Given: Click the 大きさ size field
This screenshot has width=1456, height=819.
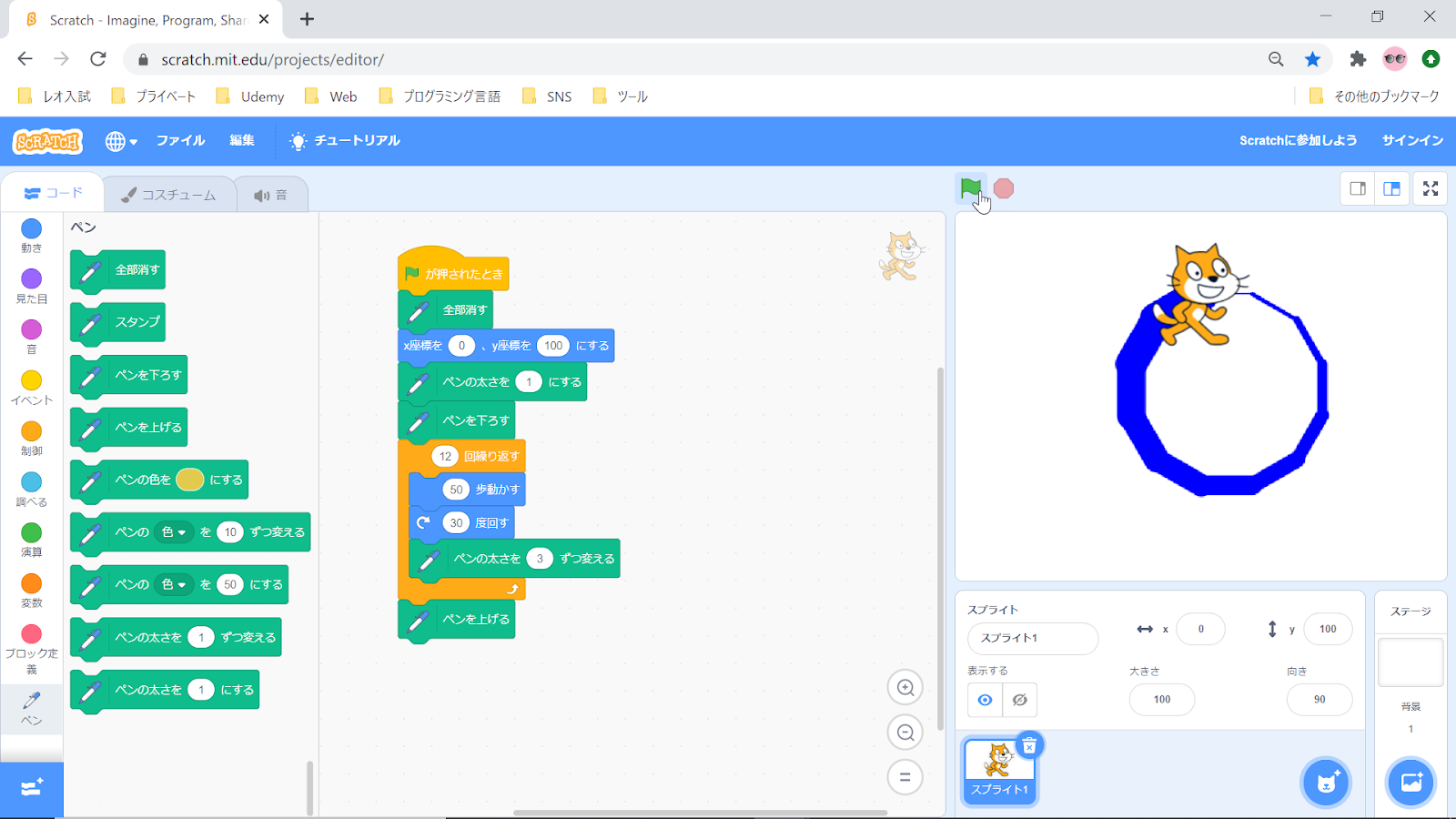Looking at the screenshot, I should 1162,700.
